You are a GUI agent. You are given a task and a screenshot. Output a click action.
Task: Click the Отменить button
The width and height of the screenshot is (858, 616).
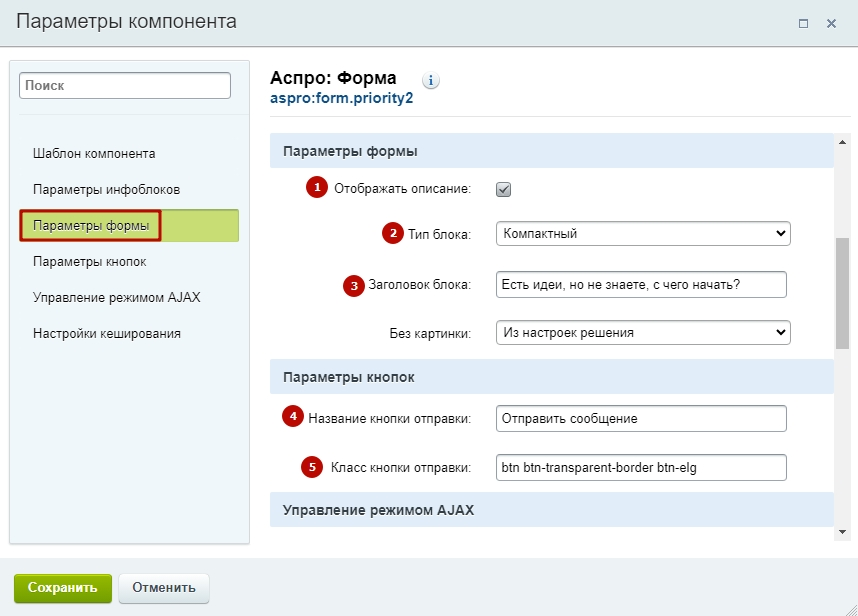coord(164,588)
